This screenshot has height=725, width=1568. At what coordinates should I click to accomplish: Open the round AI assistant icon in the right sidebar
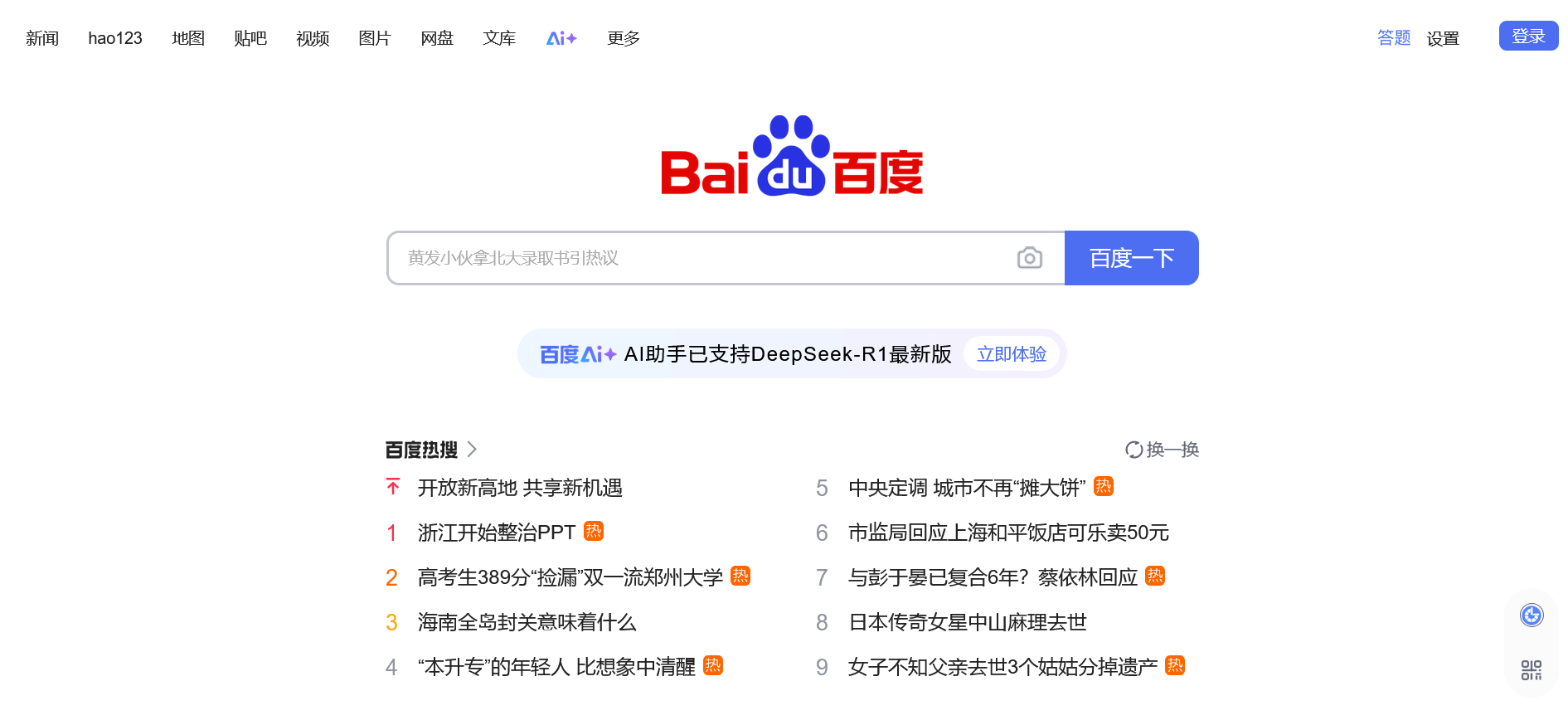point(1531,616)
